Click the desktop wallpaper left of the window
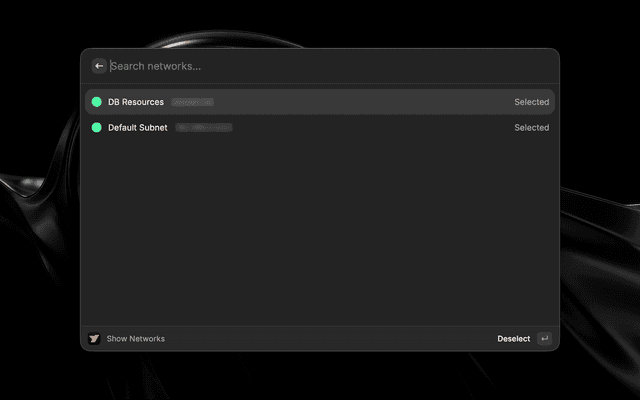This screenshot has height=400, width=640. coord(40,200)
